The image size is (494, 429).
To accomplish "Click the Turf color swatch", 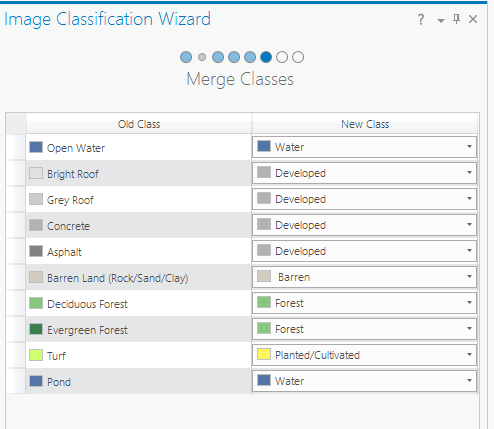I will coord(36,355).
